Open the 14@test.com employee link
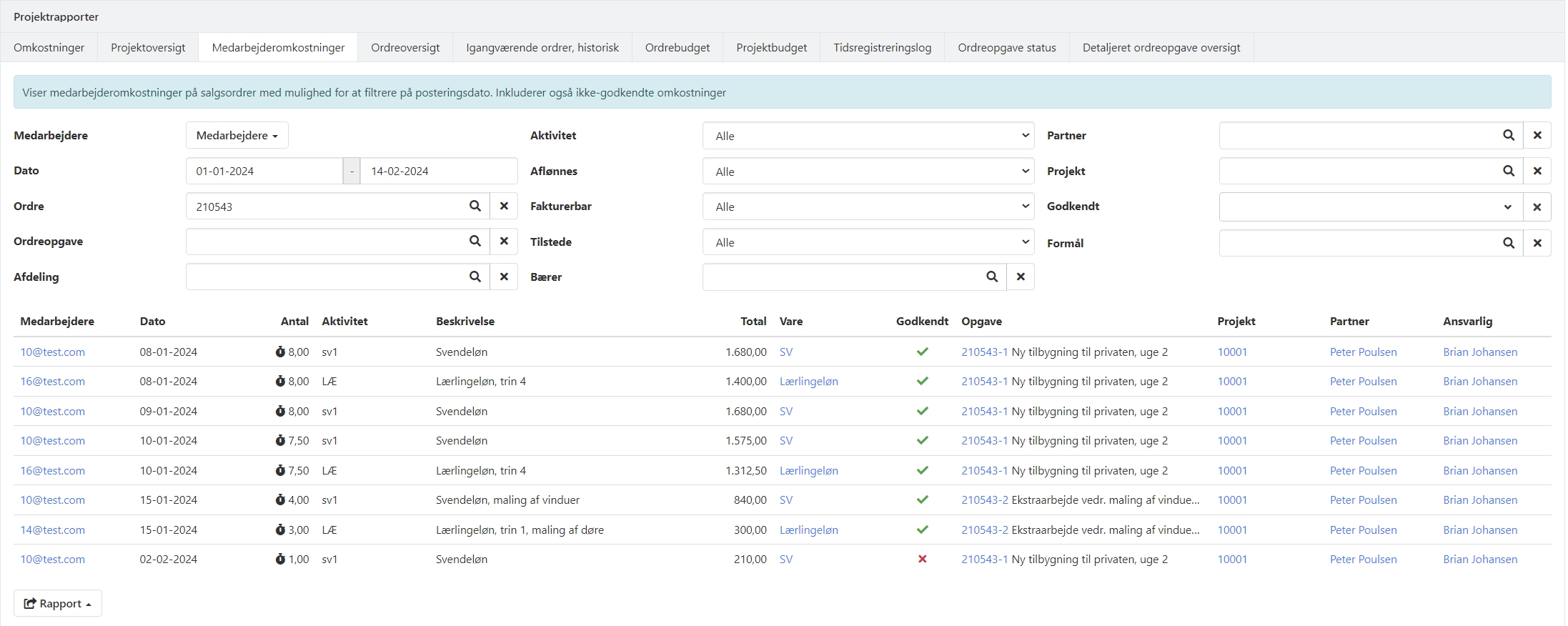Image resolution: width=1568 pixels, height=626 pixels. click(52, 530)
